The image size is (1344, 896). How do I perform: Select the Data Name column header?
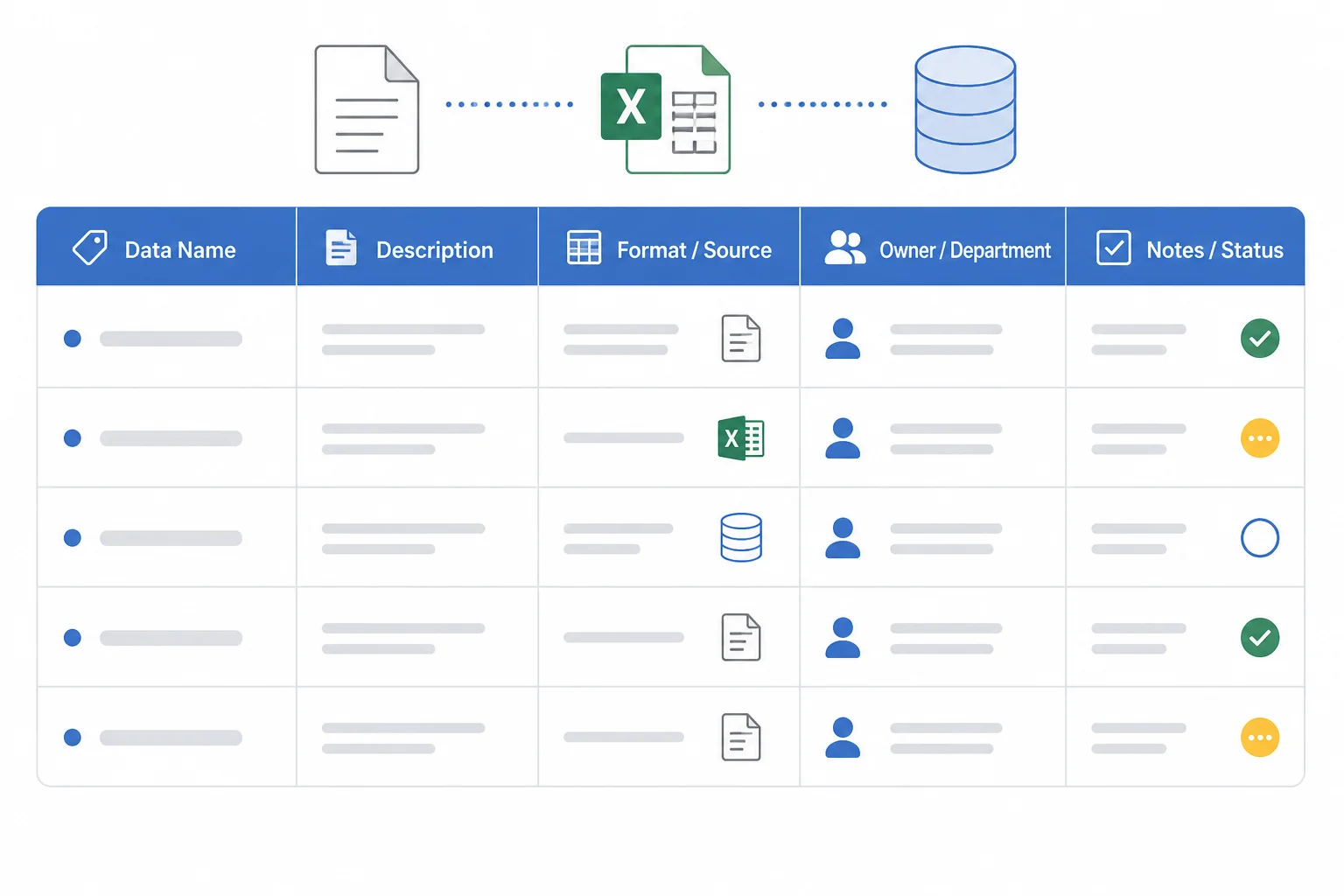(166, 247)
